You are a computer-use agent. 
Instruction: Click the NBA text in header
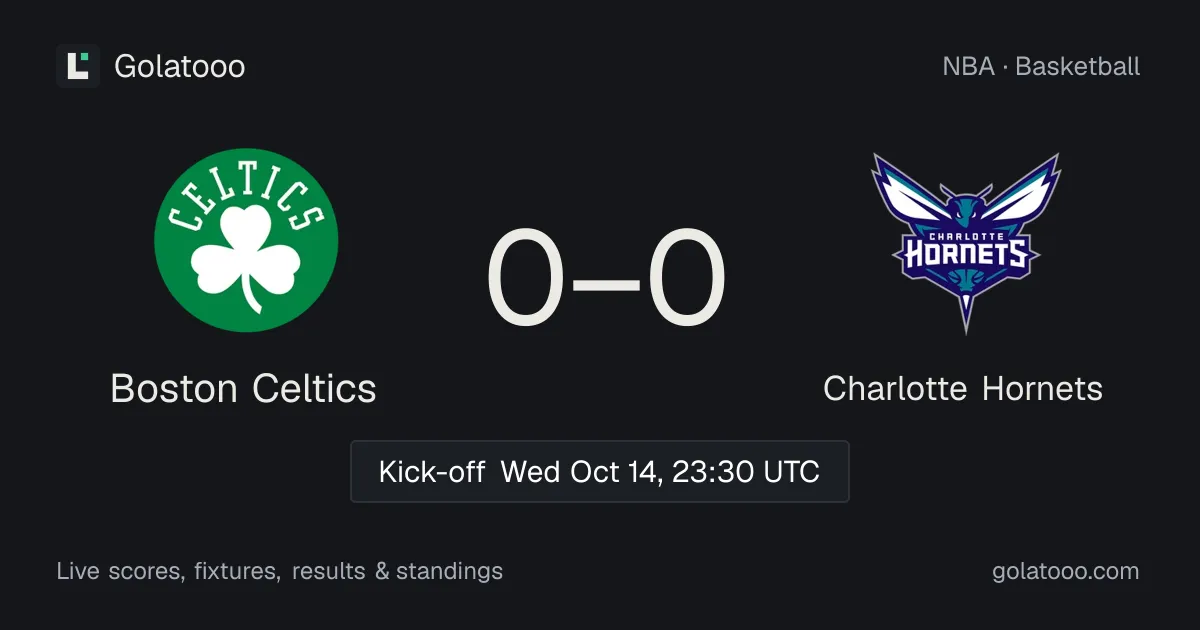click(x=968, y=67)
